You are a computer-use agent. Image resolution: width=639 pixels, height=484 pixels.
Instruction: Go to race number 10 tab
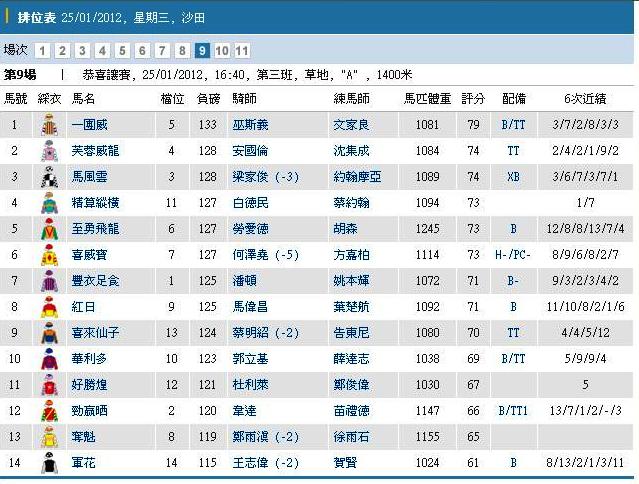click(x=221, y=51)
